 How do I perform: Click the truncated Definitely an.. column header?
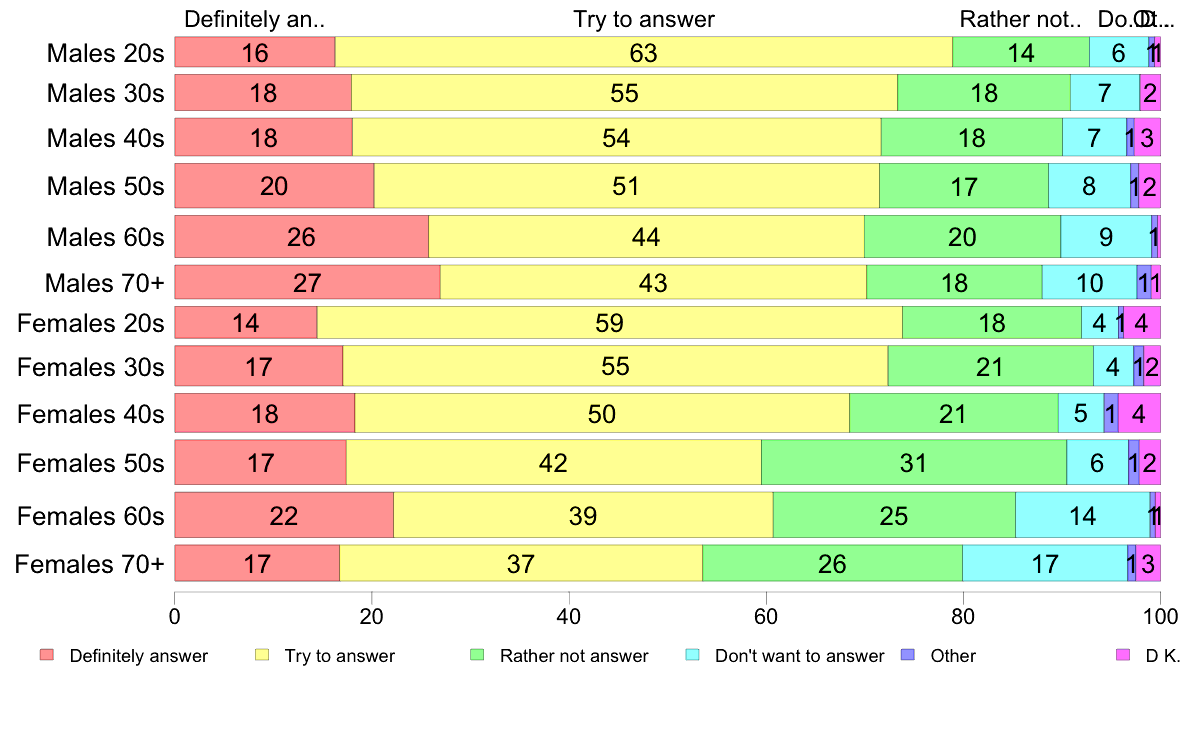[255, 19]
